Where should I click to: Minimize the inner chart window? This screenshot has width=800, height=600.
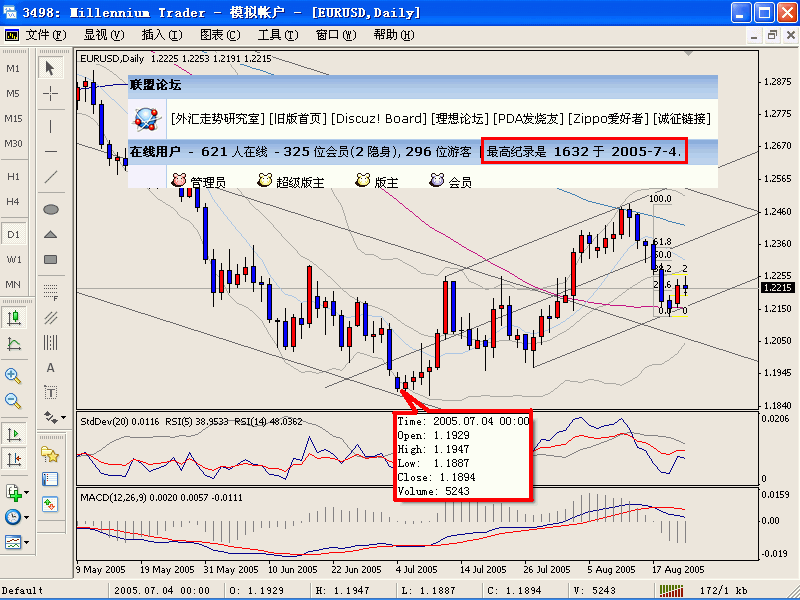click(754, 35)
